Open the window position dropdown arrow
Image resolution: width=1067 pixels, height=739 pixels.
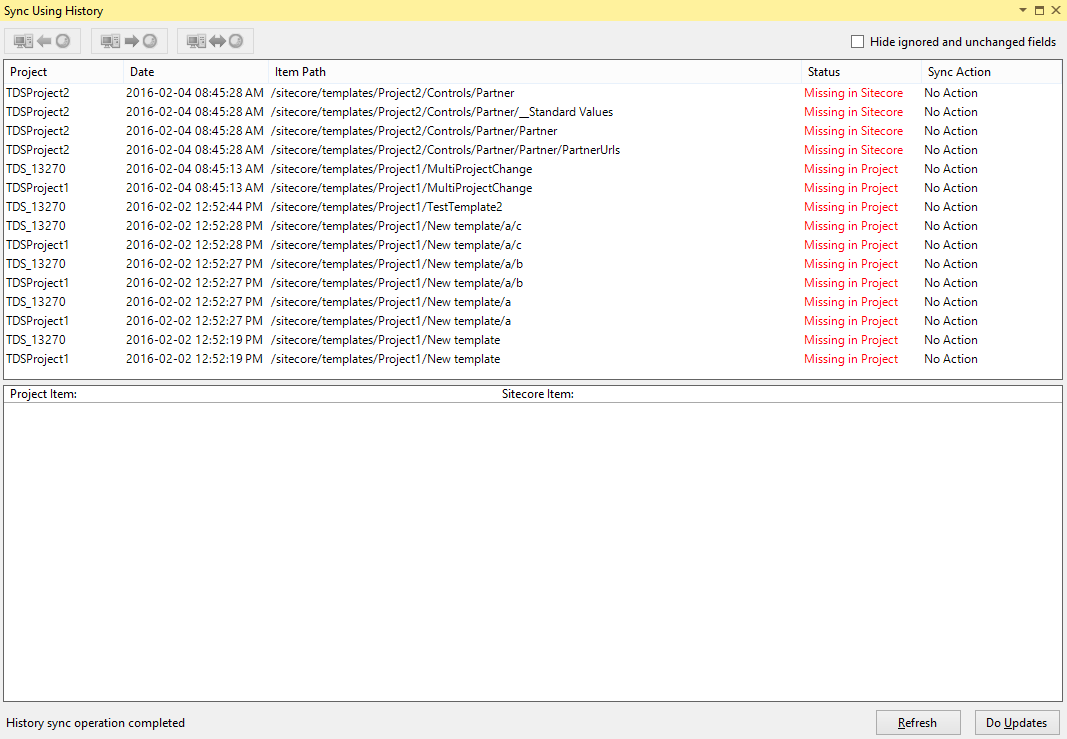click(1022, 10)
